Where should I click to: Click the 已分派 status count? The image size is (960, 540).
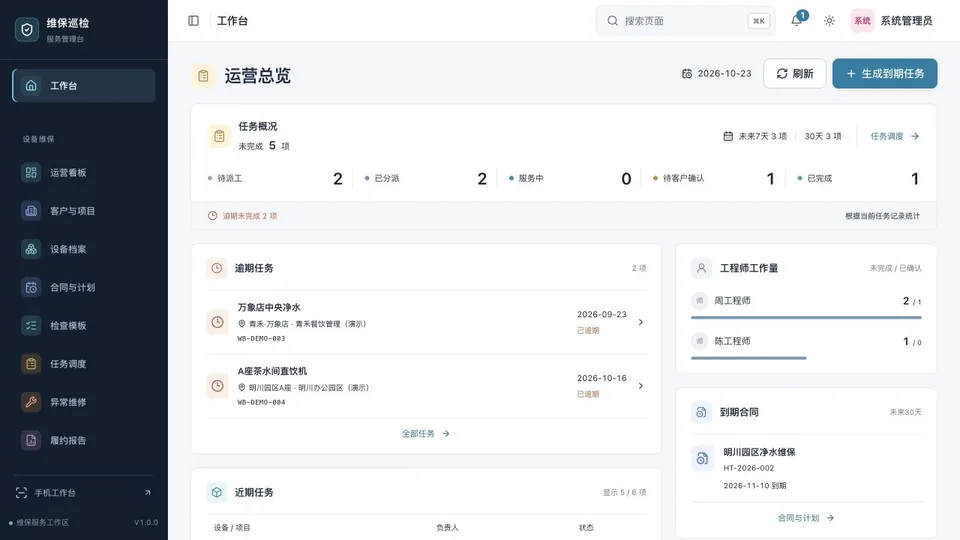[482, 179]
